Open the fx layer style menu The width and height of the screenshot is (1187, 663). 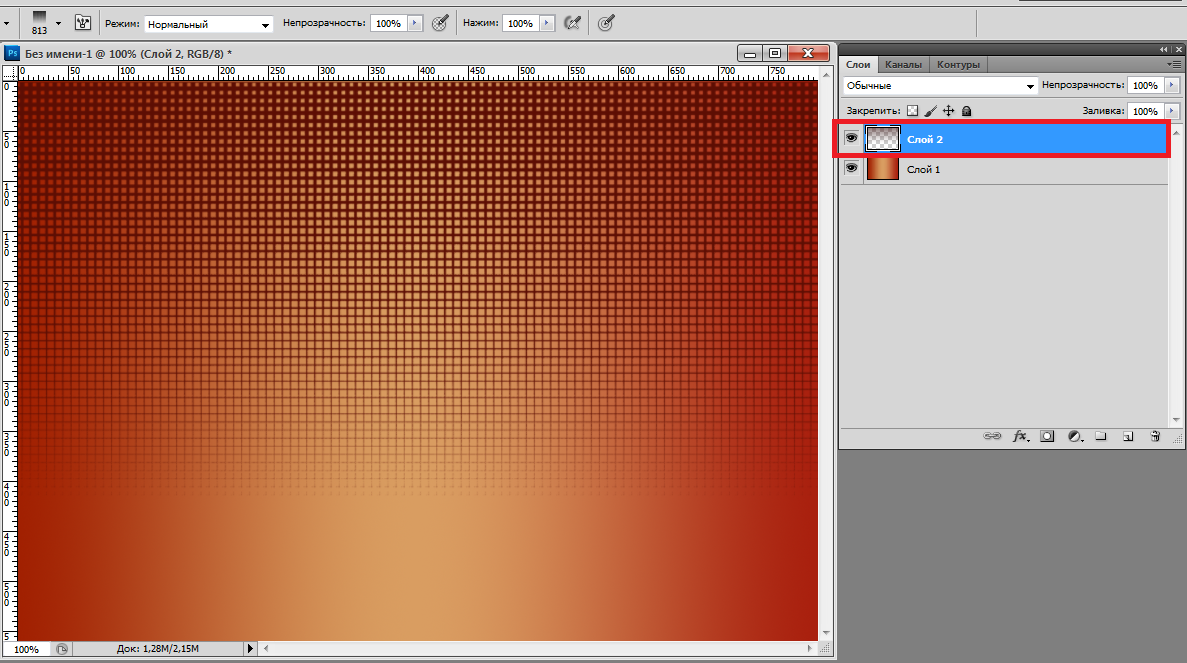point(1021,436)
